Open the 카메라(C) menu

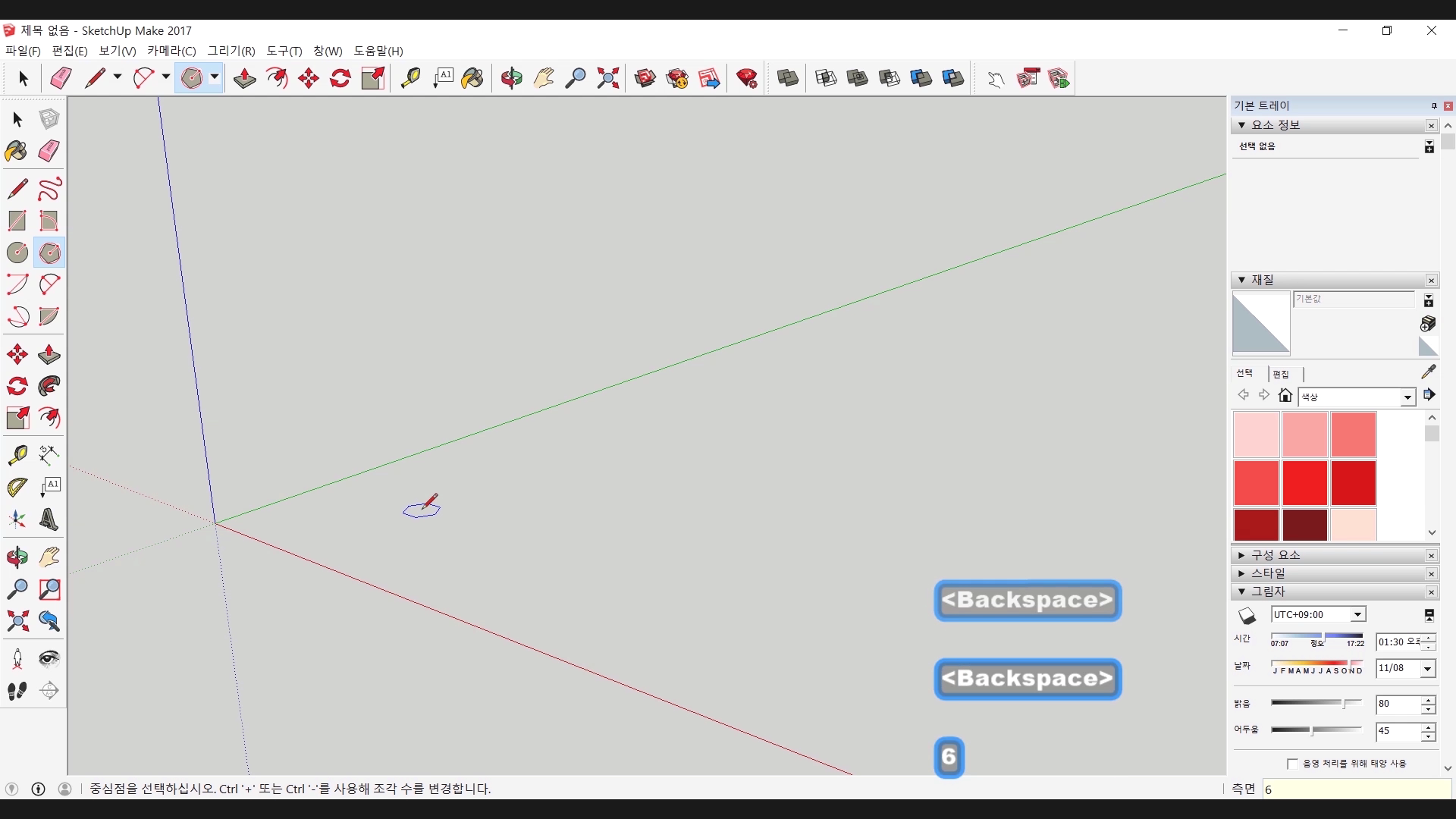(x=171, y=51)
